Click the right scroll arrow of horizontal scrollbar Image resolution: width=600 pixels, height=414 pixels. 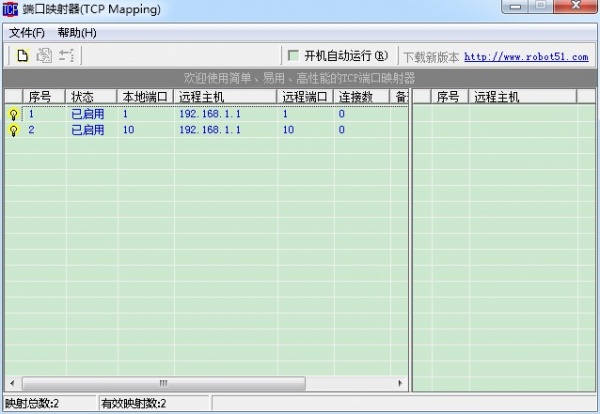coord(401,383)
